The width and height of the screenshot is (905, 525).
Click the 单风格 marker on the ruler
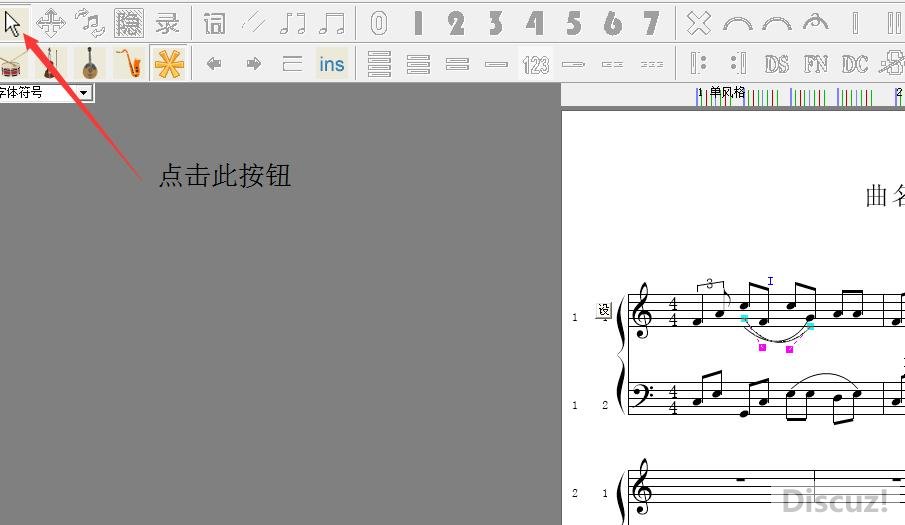click(x=727, y=92)
